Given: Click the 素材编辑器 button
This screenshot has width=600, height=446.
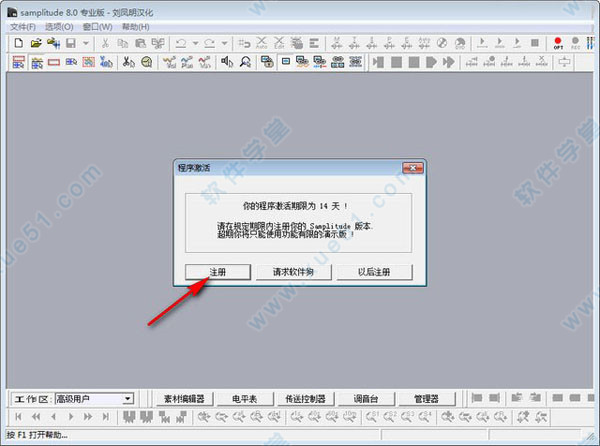Looking at the screenshot, I should 184,399.
